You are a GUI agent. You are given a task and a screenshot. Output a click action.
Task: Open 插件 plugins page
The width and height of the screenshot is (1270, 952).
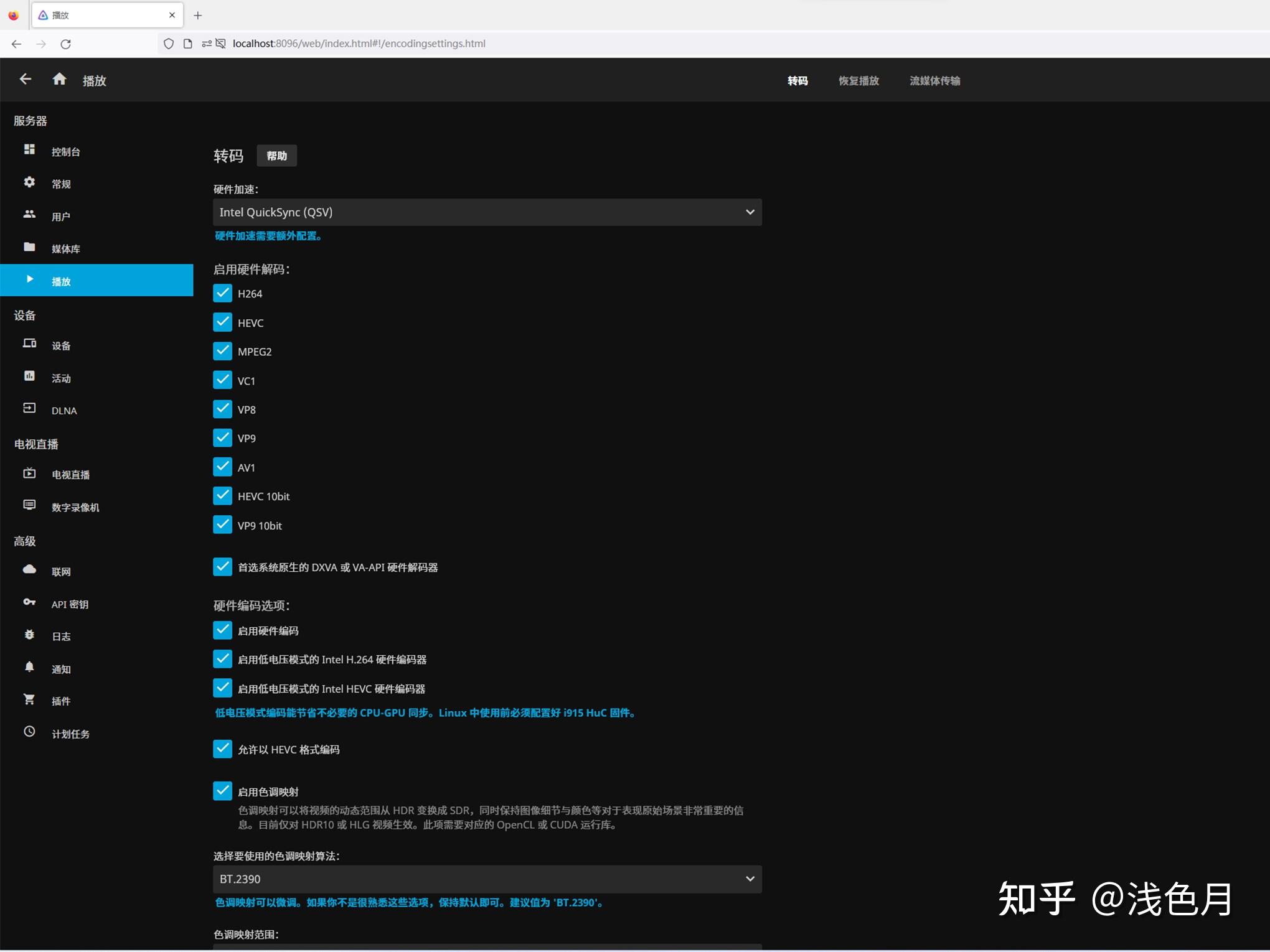(x=60, y=701)
